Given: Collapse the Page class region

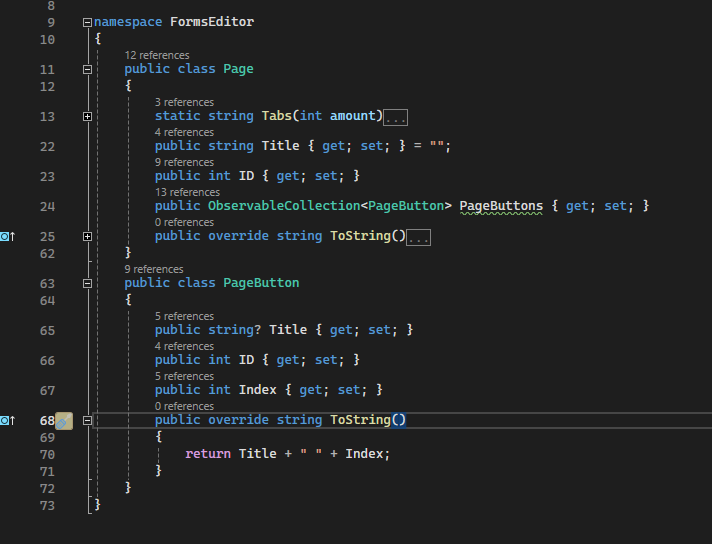Looking at the screenshot, I should click(88, 70).
